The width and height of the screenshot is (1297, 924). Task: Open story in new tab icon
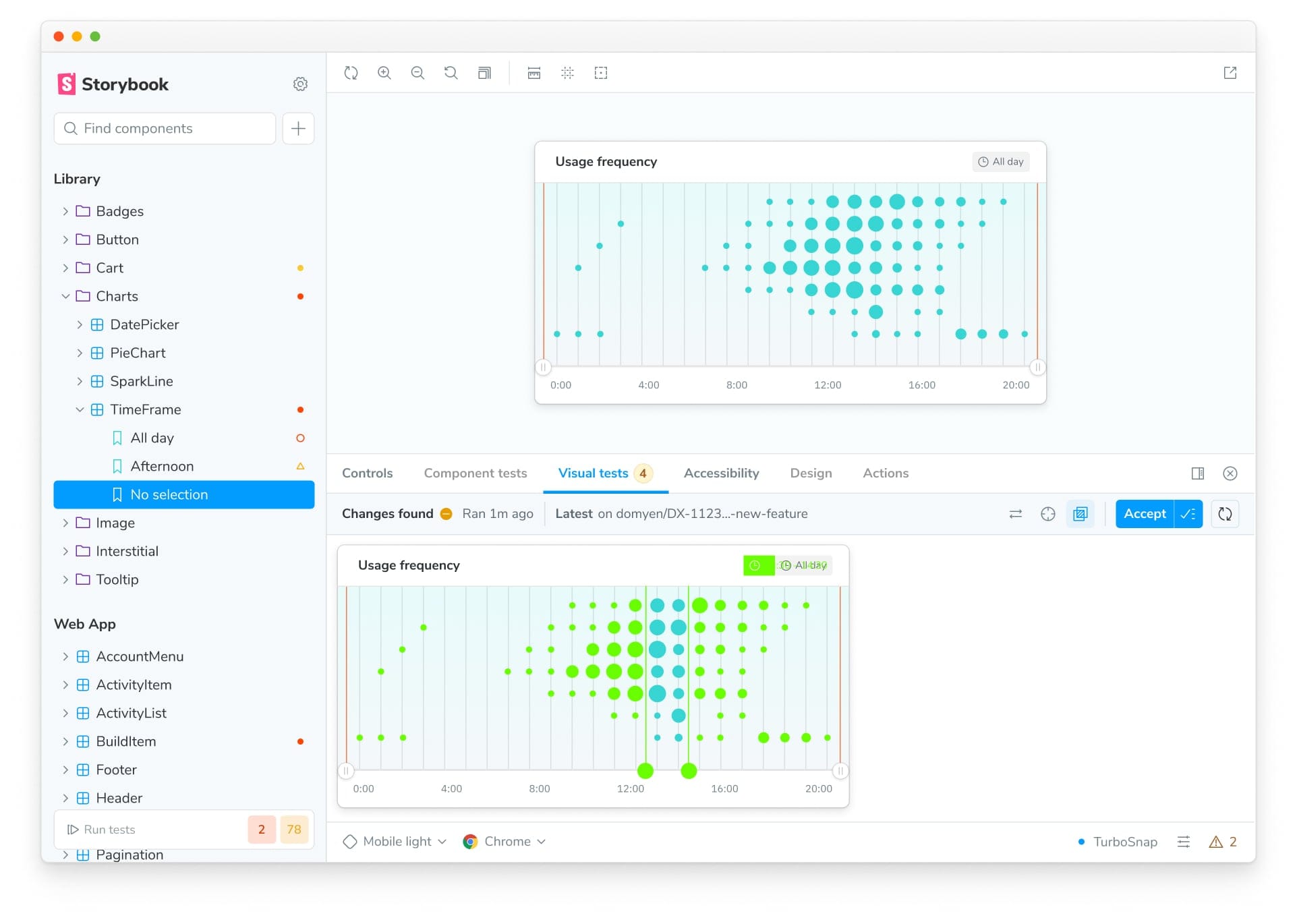pos(1230,73)
